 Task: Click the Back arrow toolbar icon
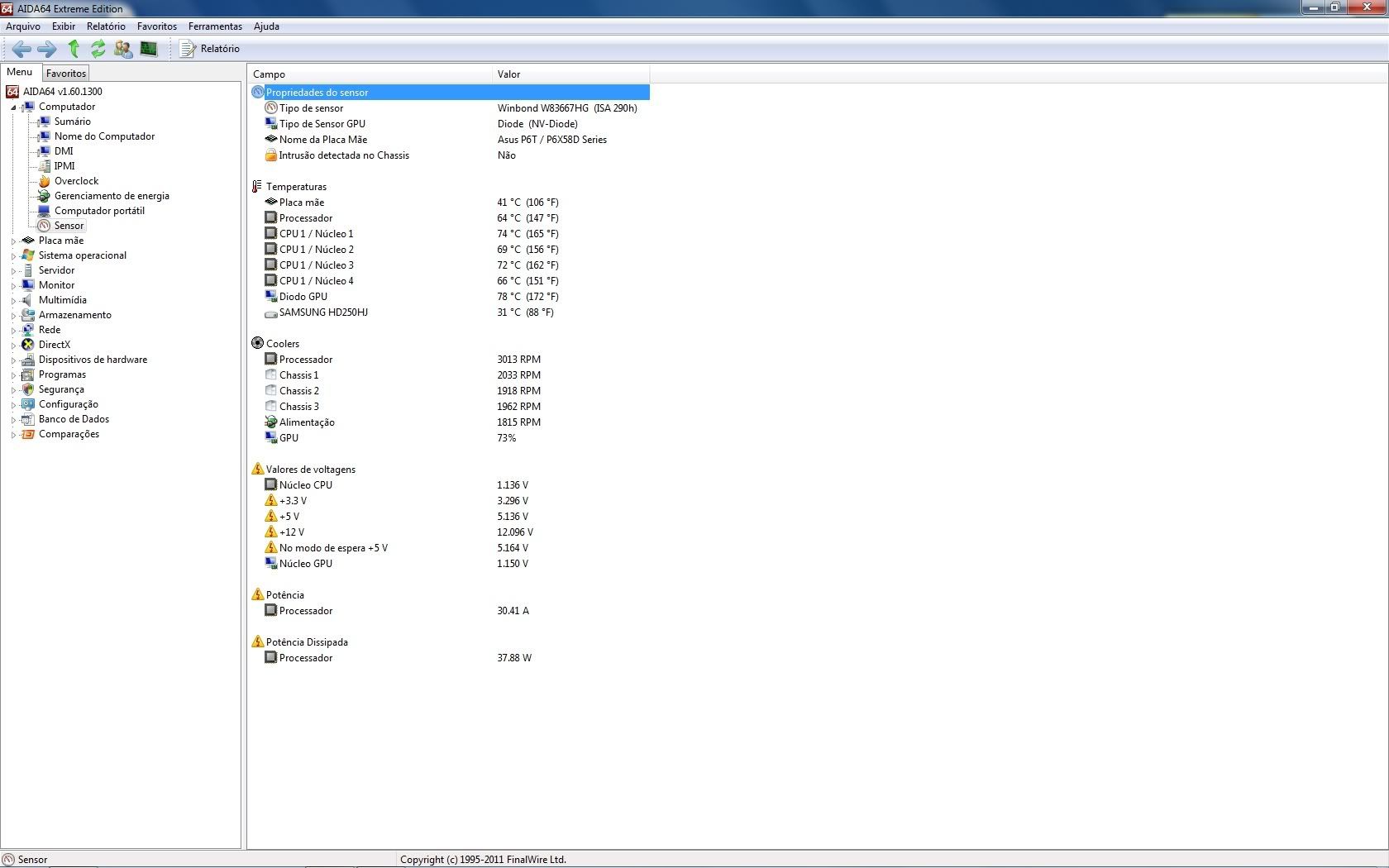[x=21, y=49]
